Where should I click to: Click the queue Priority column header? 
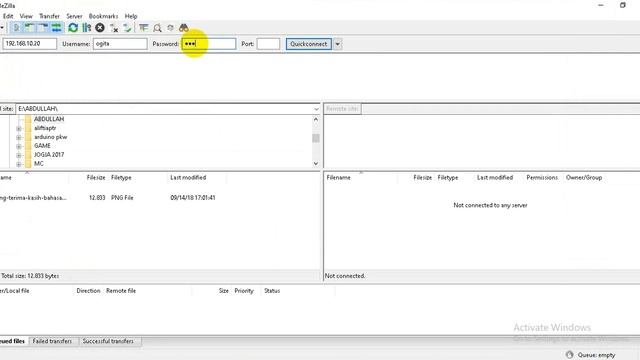point(244,291)
